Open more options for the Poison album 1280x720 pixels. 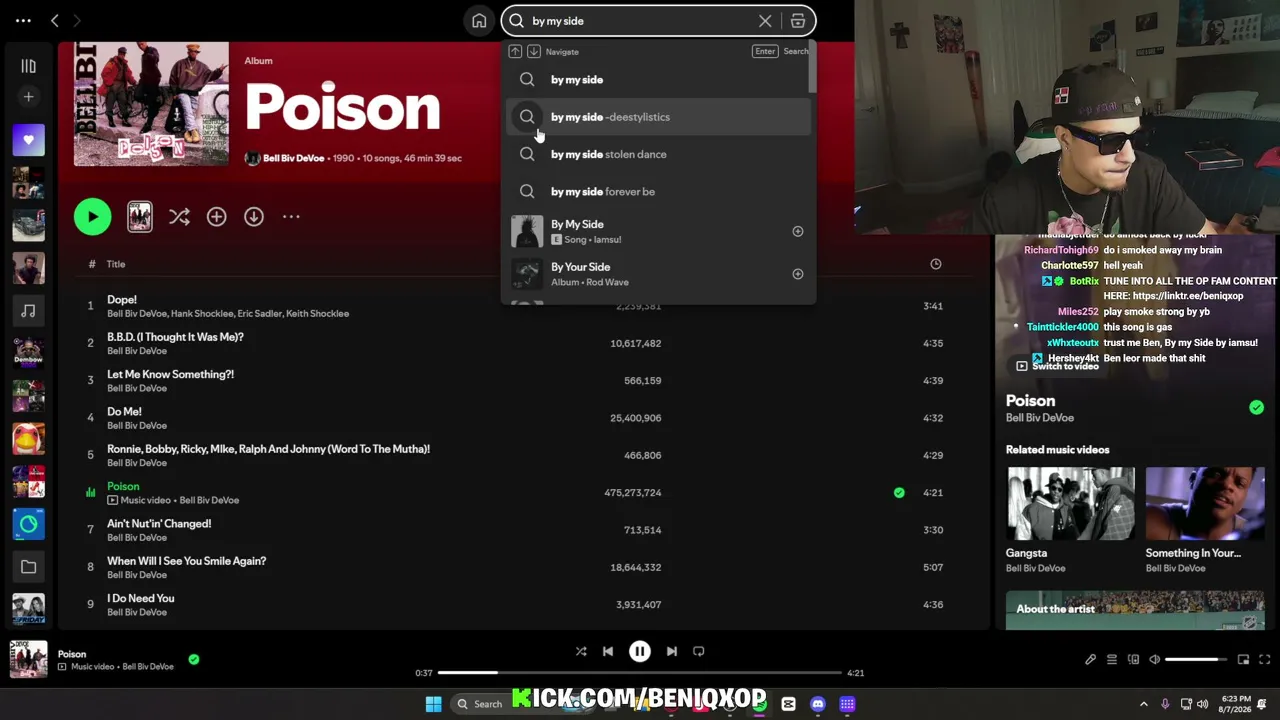coord(291,217)
